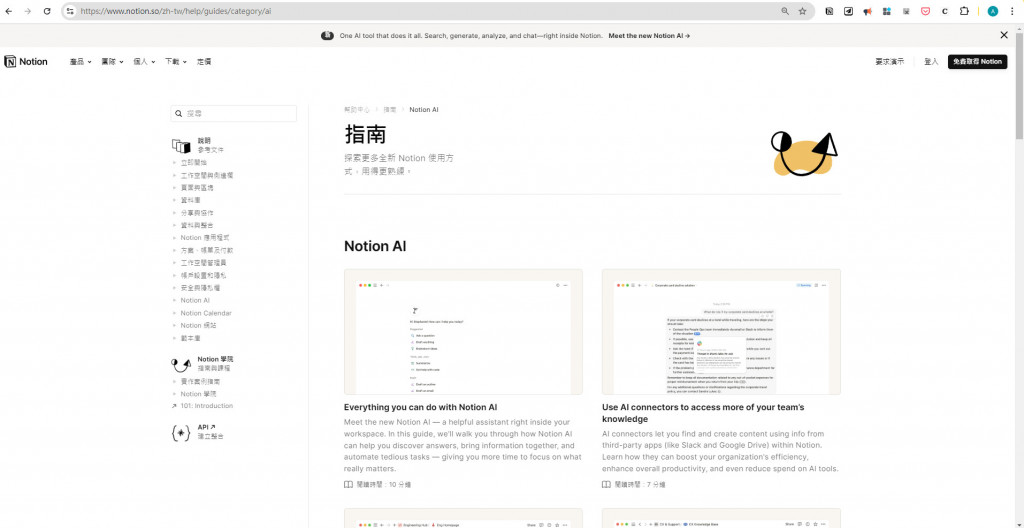
Task: Open the 個人 dropdown menu
Action: point(144,61)
